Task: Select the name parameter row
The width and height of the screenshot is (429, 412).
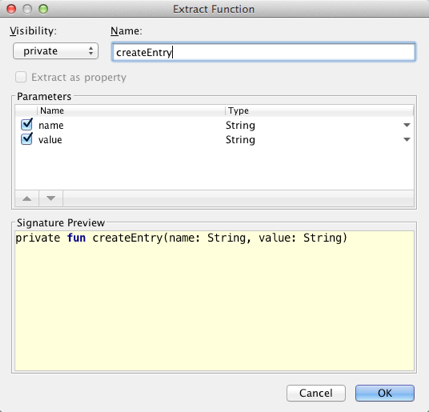Action: (214, 125)
